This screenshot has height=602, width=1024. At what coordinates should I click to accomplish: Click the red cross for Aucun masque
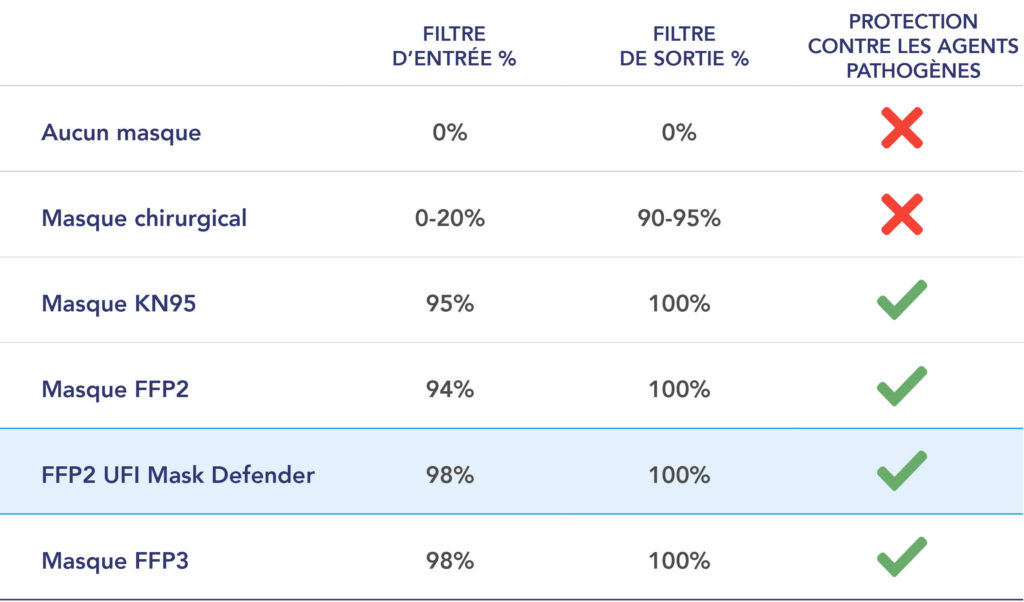point(902,128)
